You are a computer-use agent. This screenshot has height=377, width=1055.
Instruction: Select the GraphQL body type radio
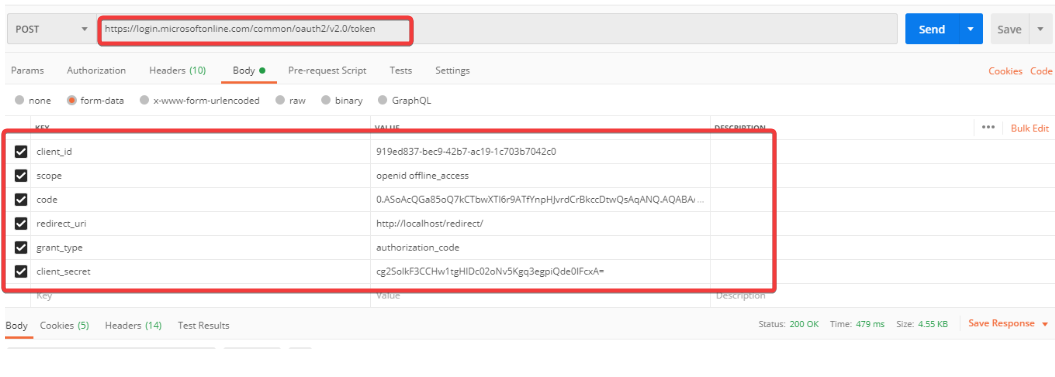[383, 100]
